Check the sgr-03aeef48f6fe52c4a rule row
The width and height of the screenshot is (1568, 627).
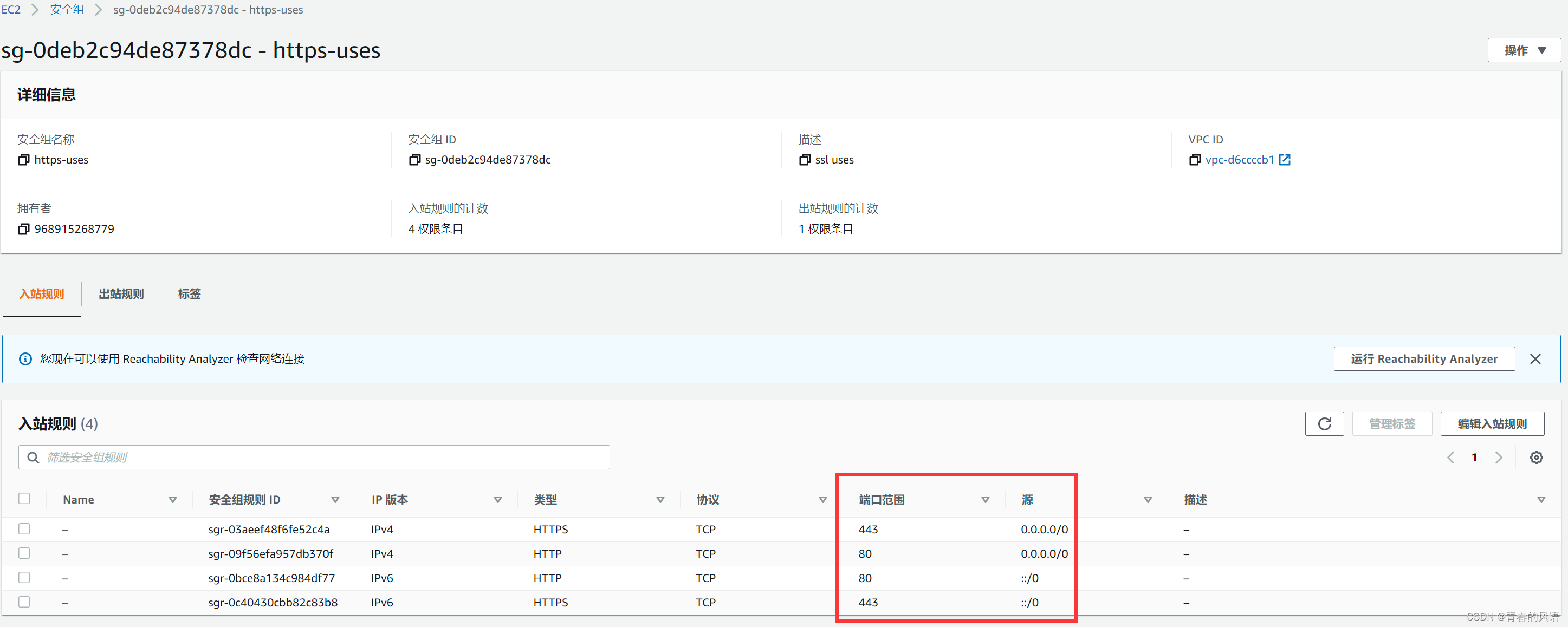(x=24, y=529)
